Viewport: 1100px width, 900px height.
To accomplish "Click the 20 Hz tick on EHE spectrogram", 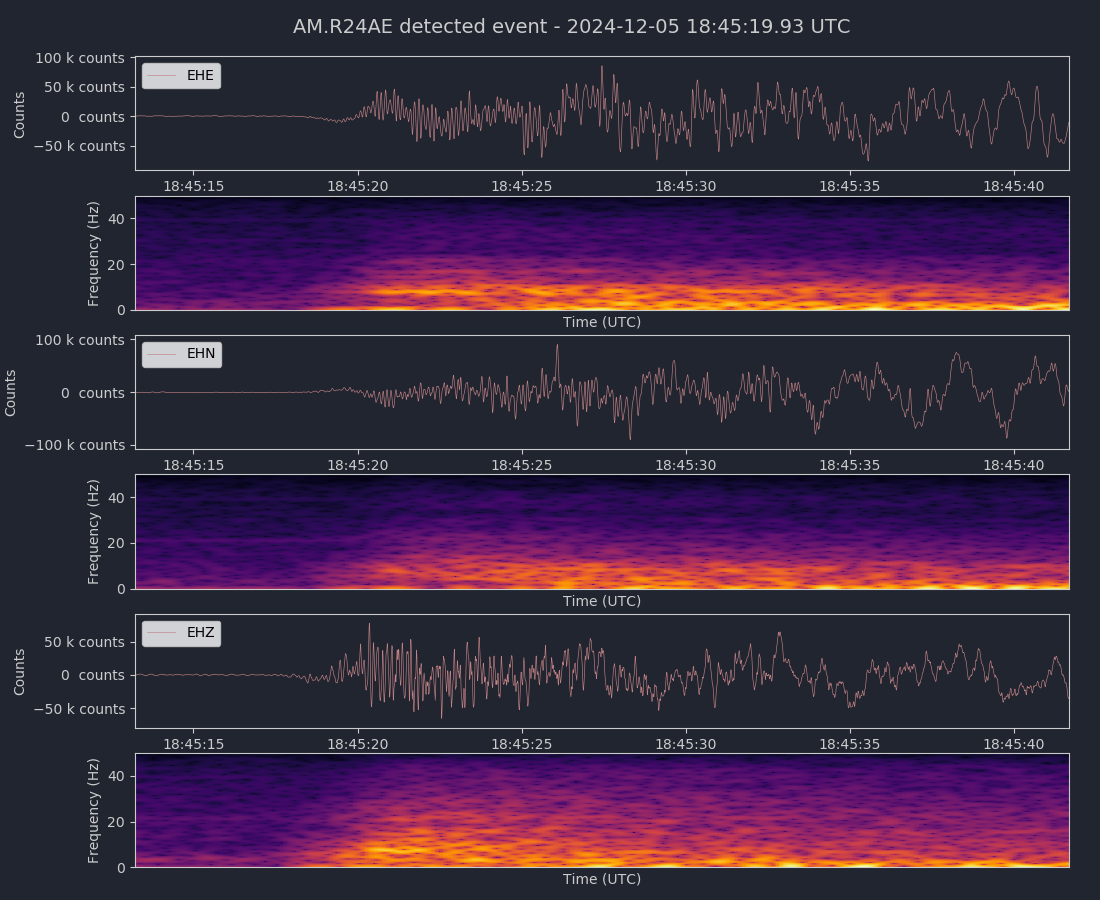I will [x=116, y=264].
